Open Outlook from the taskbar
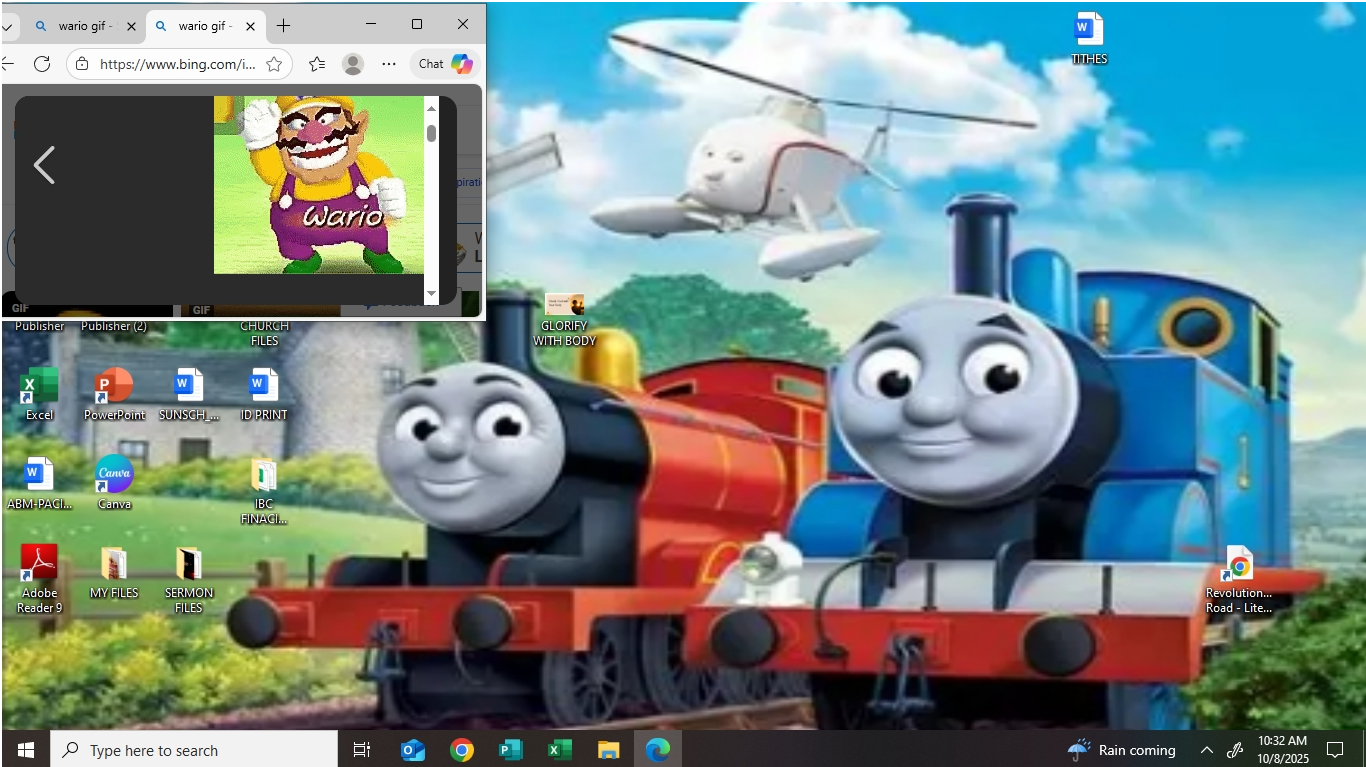Viewport: 1366px width, 767px height. click(x=412, y=750)
